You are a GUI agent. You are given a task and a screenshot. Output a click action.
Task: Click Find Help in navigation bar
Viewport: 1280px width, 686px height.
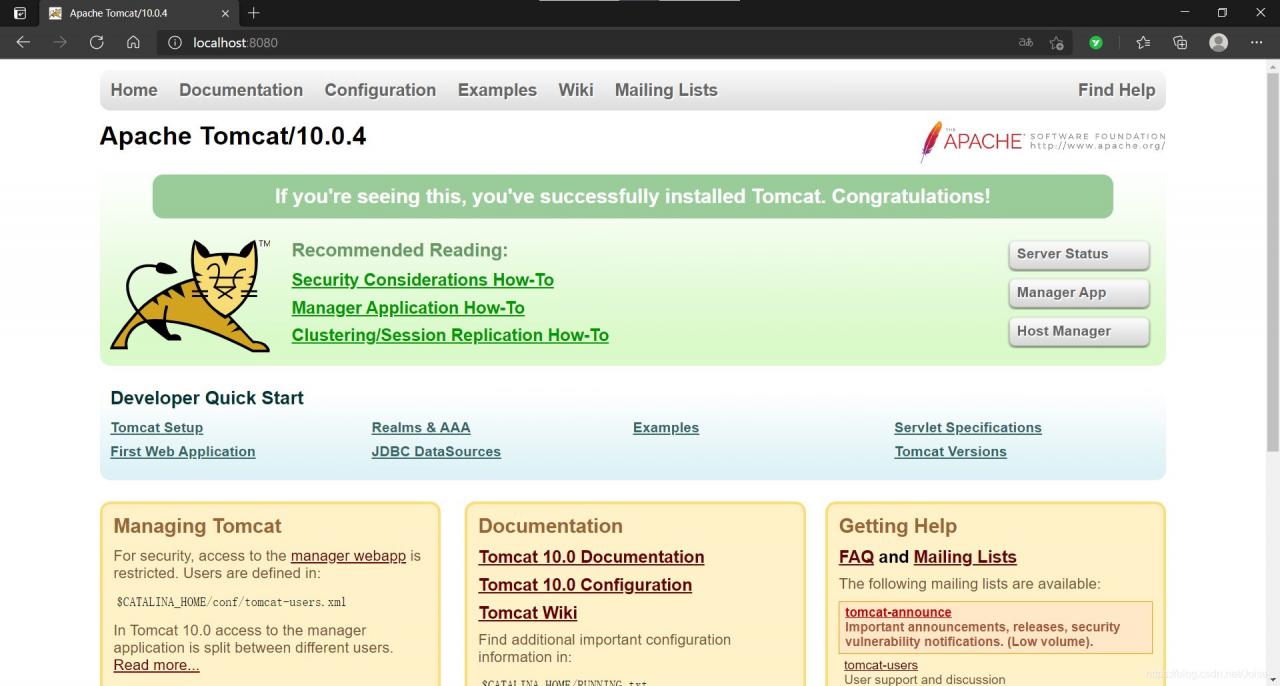pyautogui.click(x=1116, y=90)
